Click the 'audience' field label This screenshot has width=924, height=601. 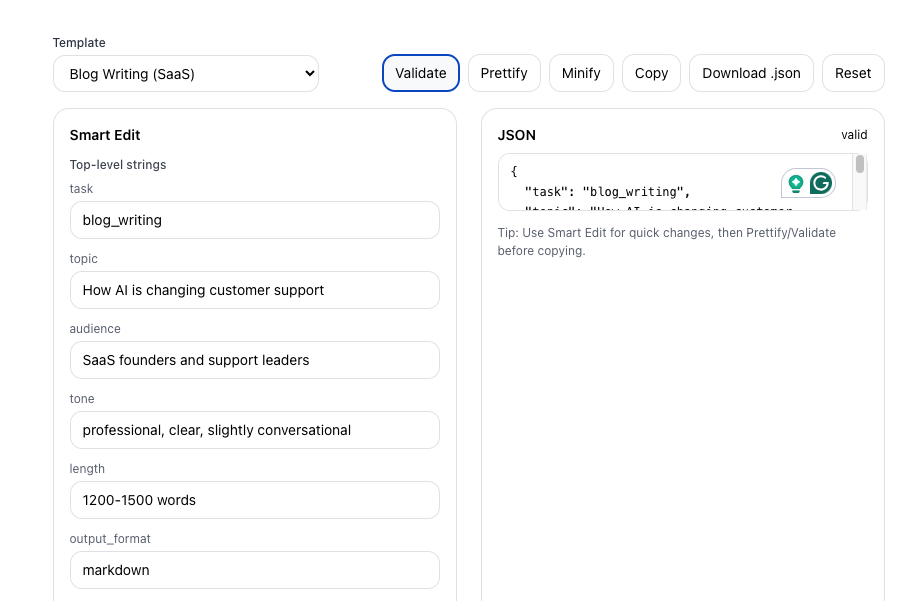pyautogui.click(x=95, y=329)
